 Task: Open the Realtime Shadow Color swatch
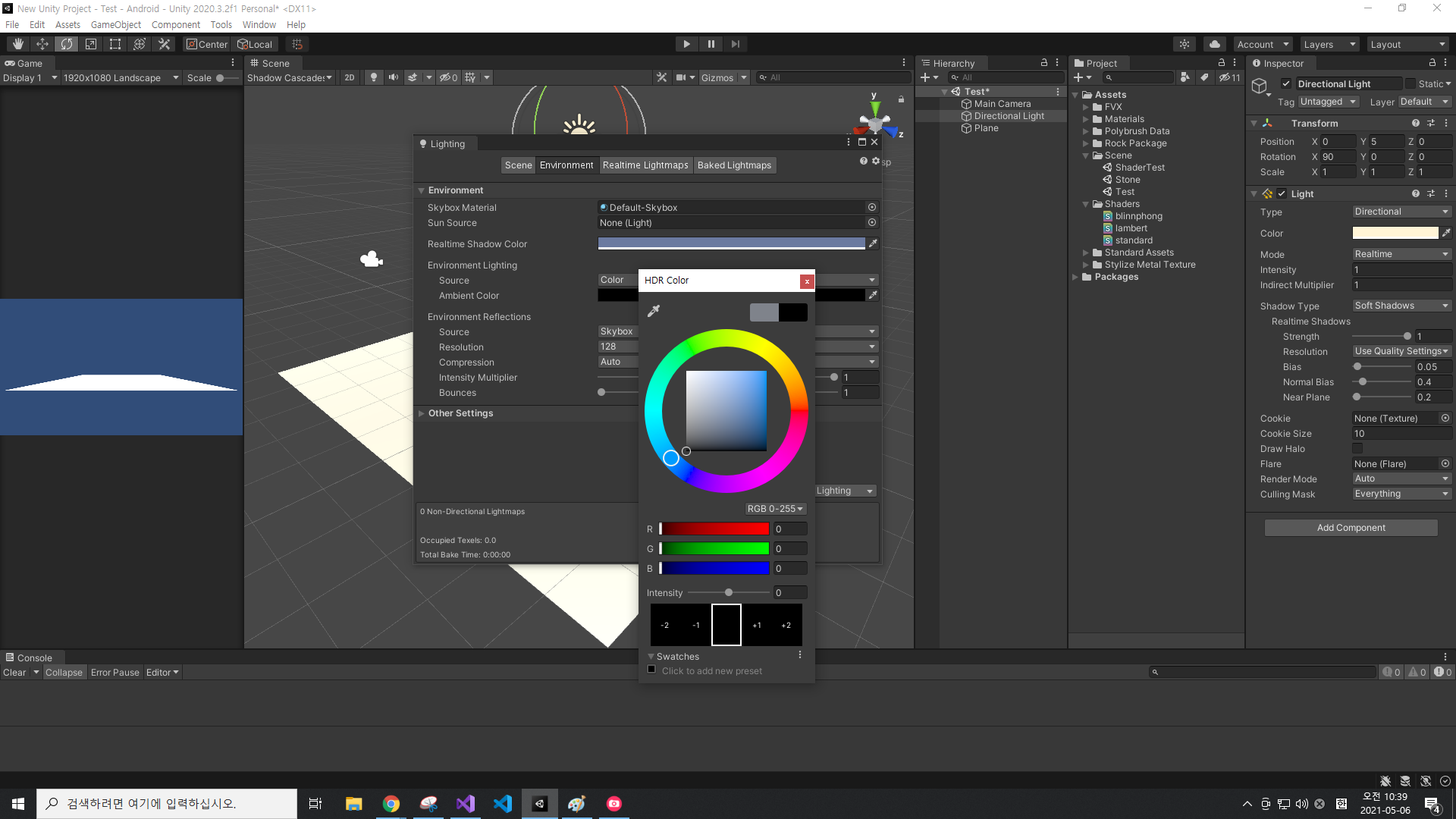(x=731, y=243)
